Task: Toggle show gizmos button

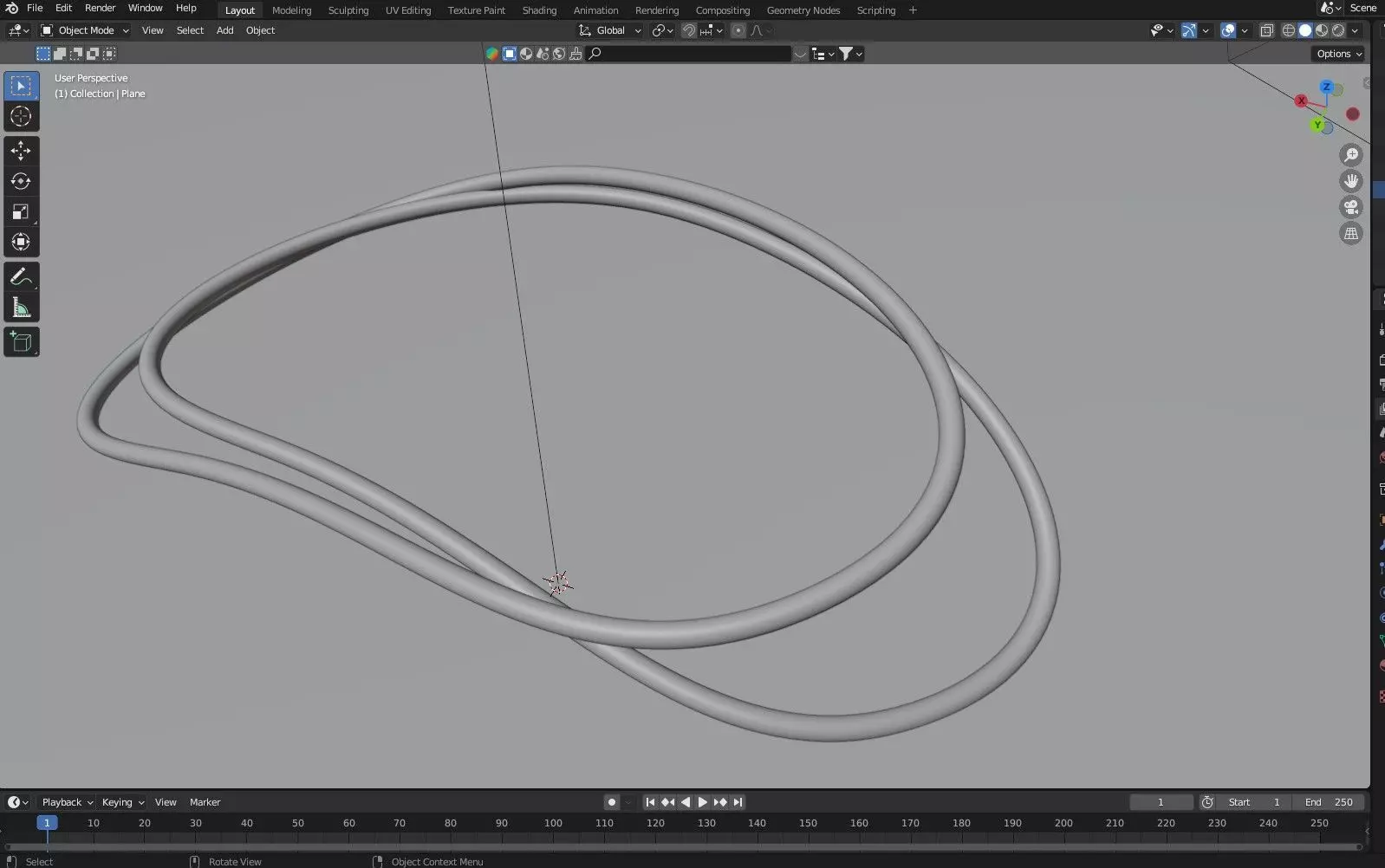Action: coord(1189,30)
